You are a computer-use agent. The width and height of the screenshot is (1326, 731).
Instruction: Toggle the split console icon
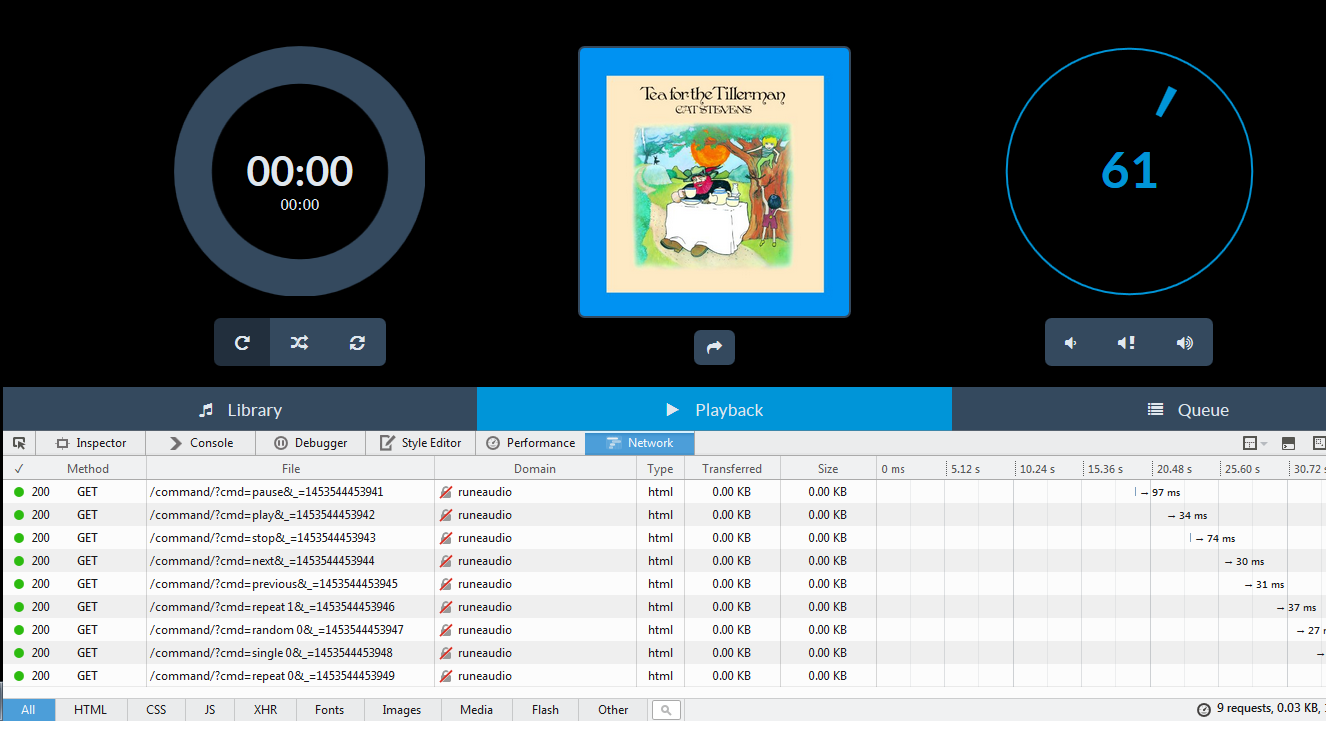1288,443
